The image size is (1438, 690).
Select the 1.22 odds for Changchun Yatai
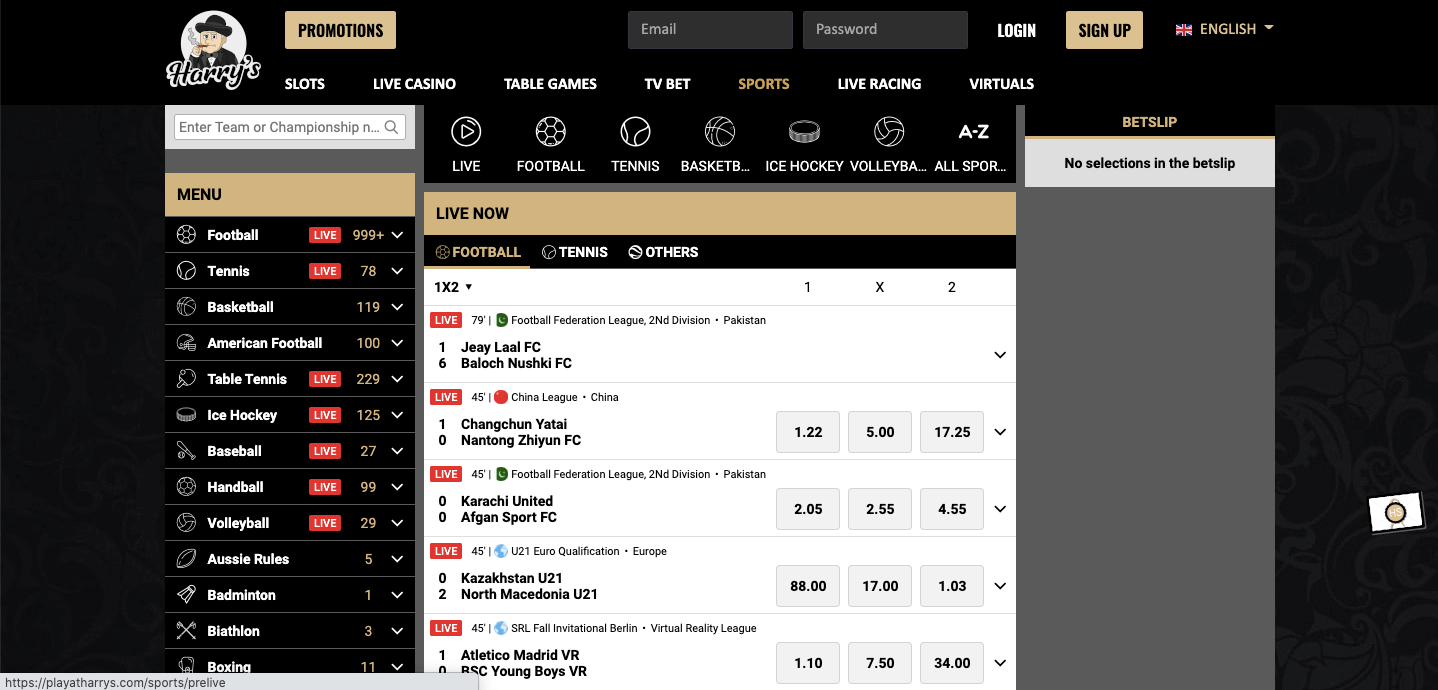click(x=807, y=432)
